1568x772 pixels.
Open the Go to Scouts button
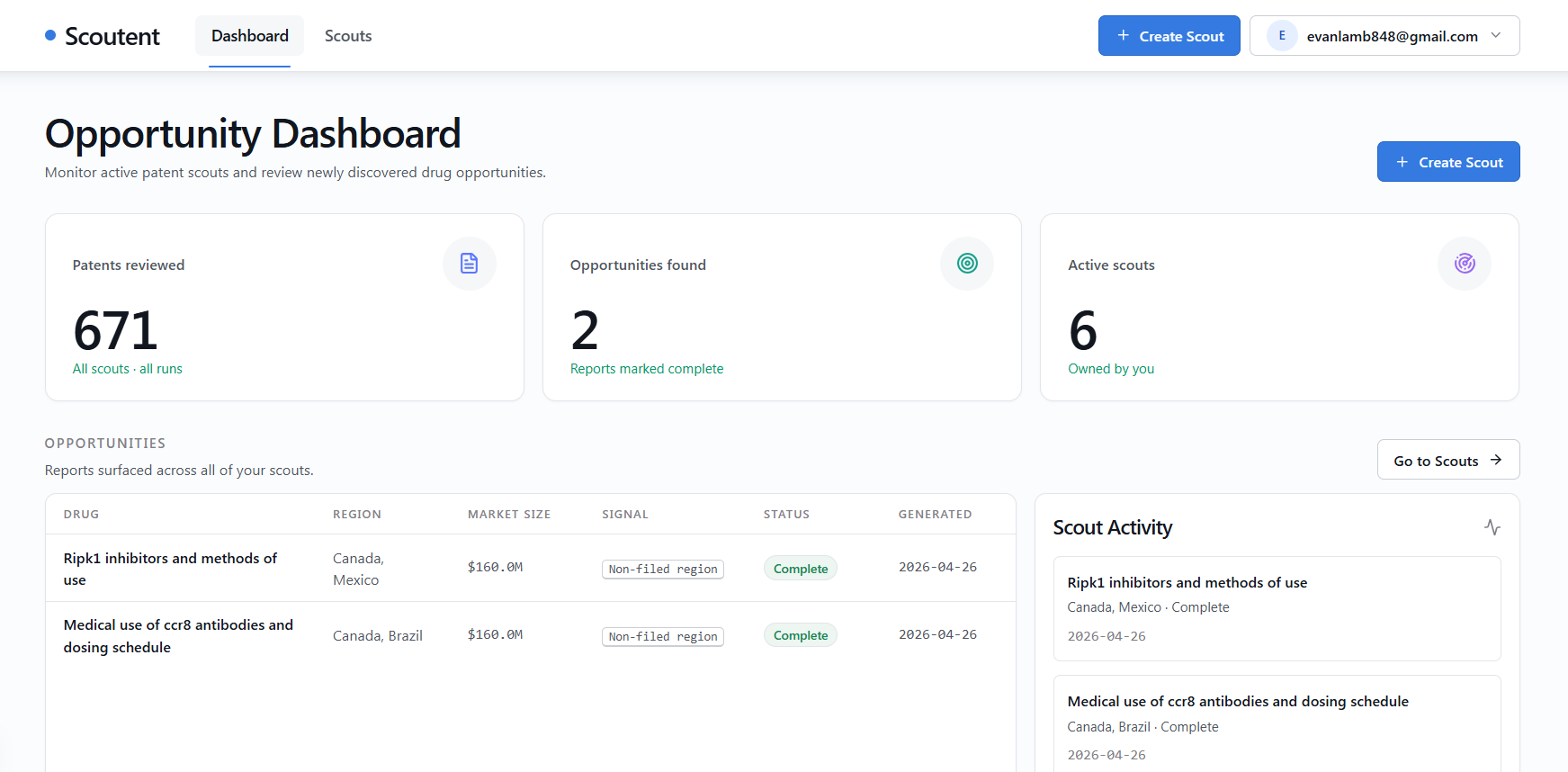coord(1448,460)
